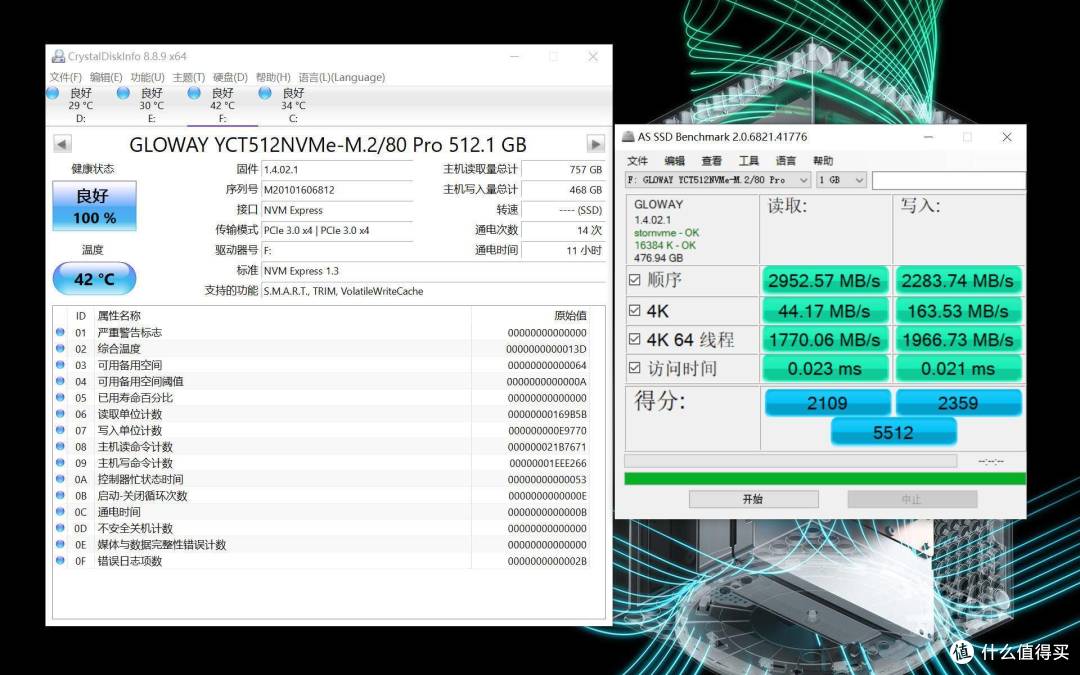Toggle the 访问时间 access time checkbox
1080x675 pixels.
[x=634, y=368]
